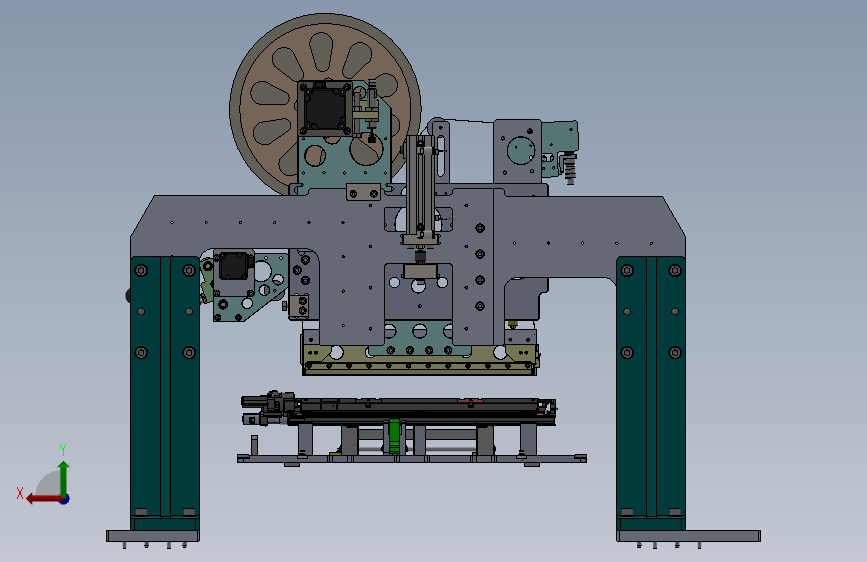The width and height of the screenshot is (867, 562).
Task: Select the bright green part under the fixture
Action: pos(394,436)
